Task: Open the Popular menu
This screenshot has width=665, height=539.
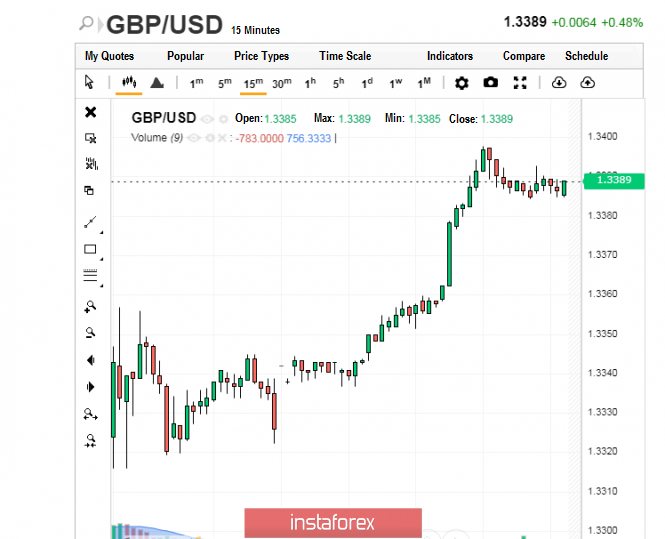Action: click(185, 56)
